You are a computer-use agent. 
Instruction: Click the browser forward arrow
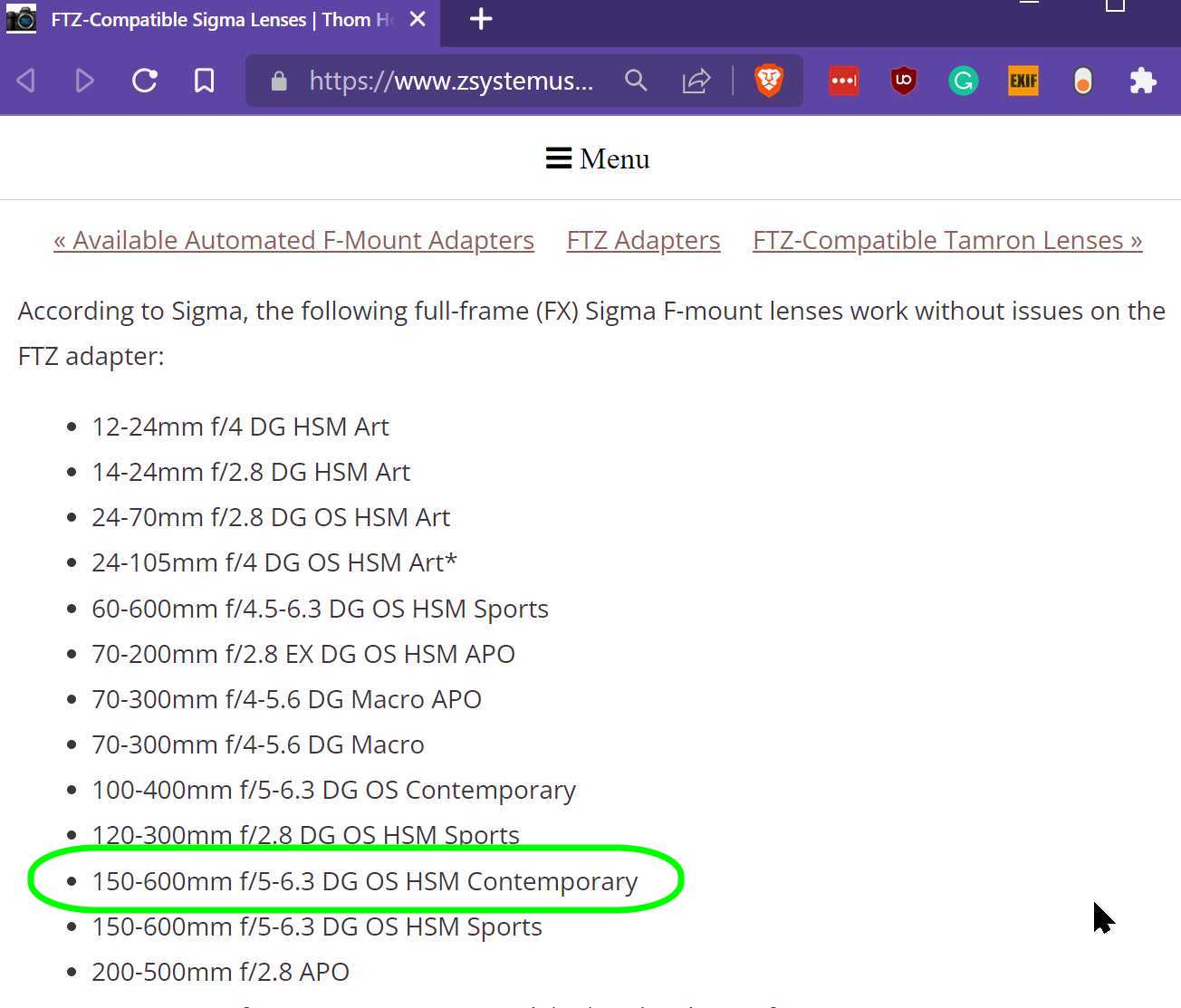tap(84, 81)
